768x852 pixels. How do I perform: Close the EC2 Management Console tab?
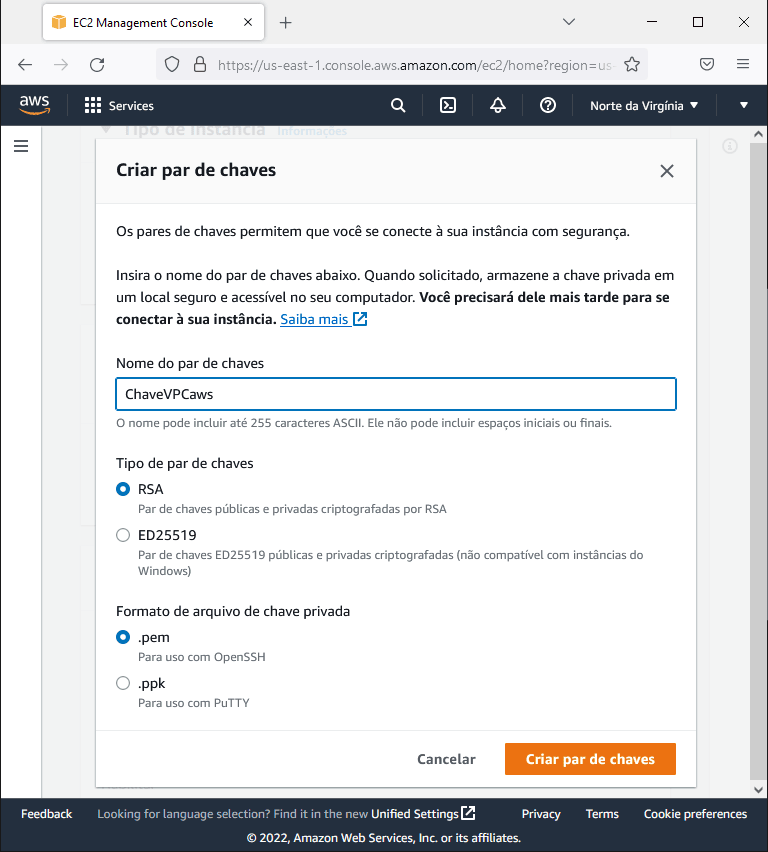click(x=248, y=22)
